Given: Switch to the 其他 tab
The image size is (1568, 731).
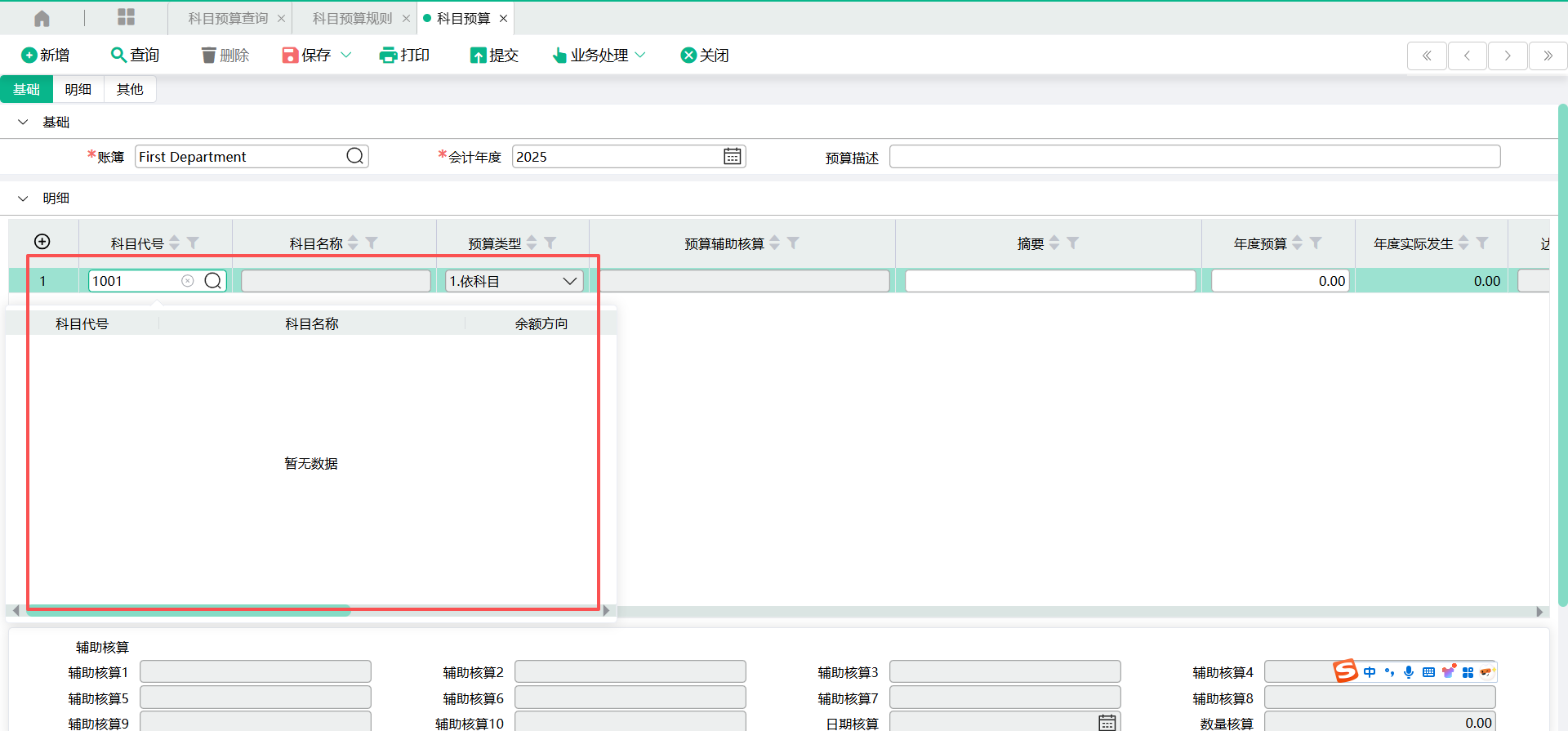Looking at the screenshot, I should (130, 89).
